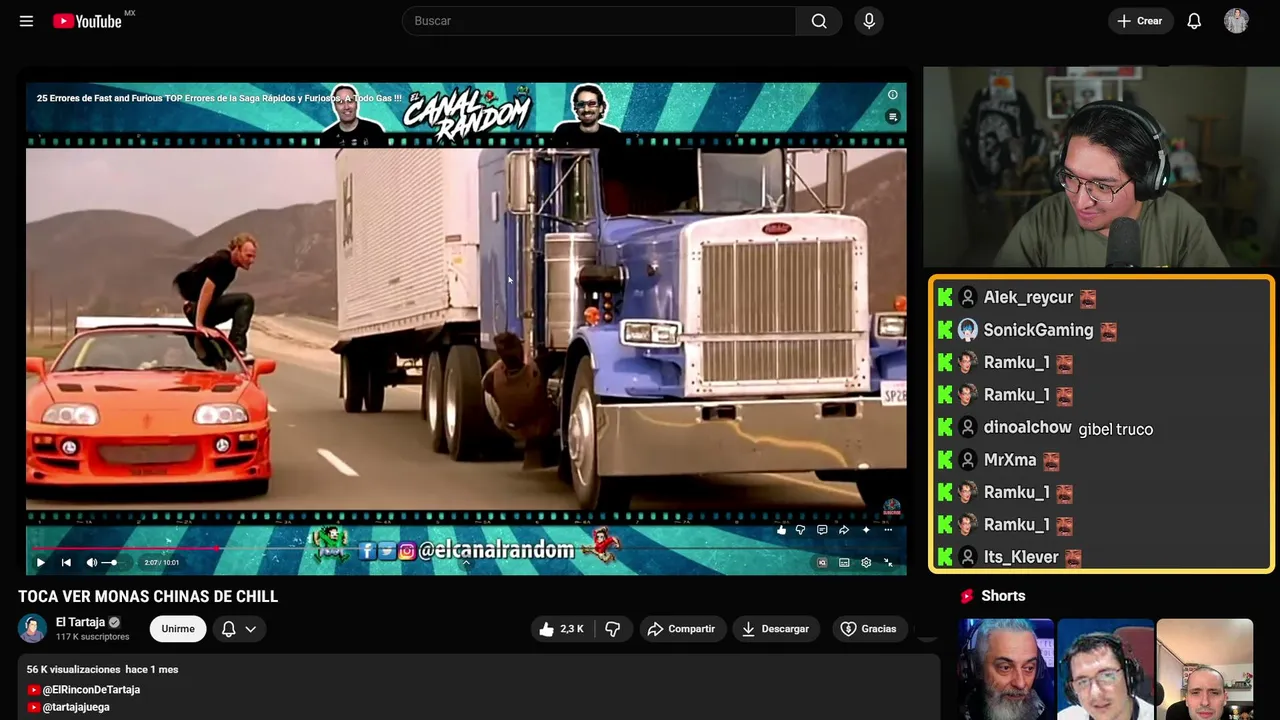Open the account avatar menu
This screenshot has width=1280, height=720.
pyautogui.click(x=1236, y=21)
